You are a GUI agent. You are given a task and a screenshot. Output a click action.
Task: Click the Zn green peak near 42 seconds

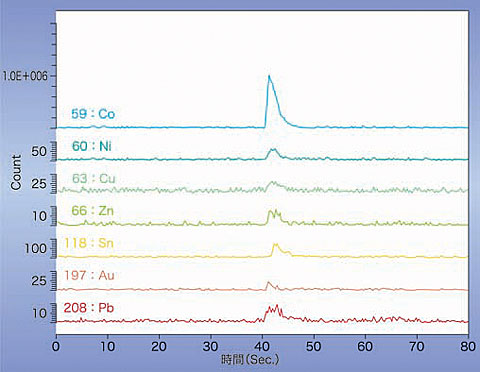pyautogui.click(x=274, y=216)
